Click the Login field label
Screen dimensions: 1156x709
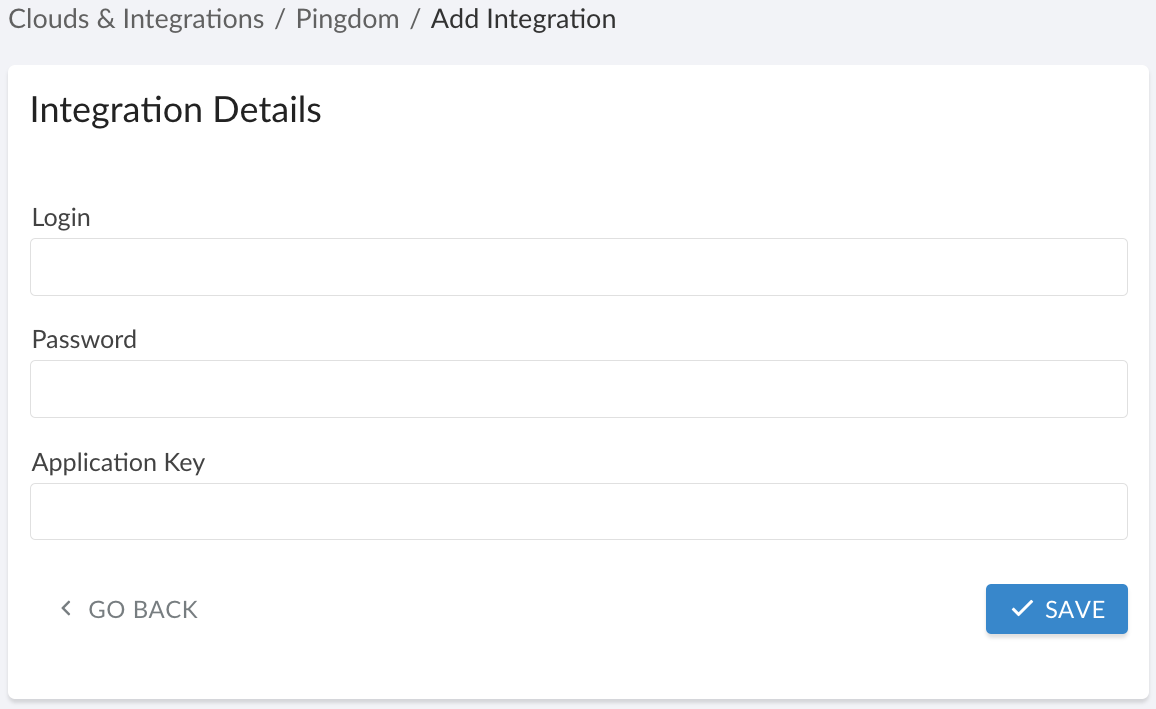[61, 217]
